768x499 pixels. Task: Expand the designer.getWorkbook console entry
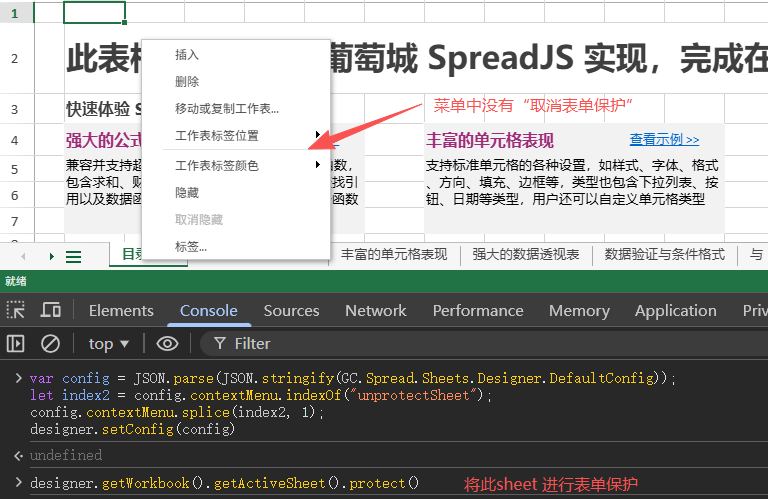pyautogui.click(x=19, y=483)
